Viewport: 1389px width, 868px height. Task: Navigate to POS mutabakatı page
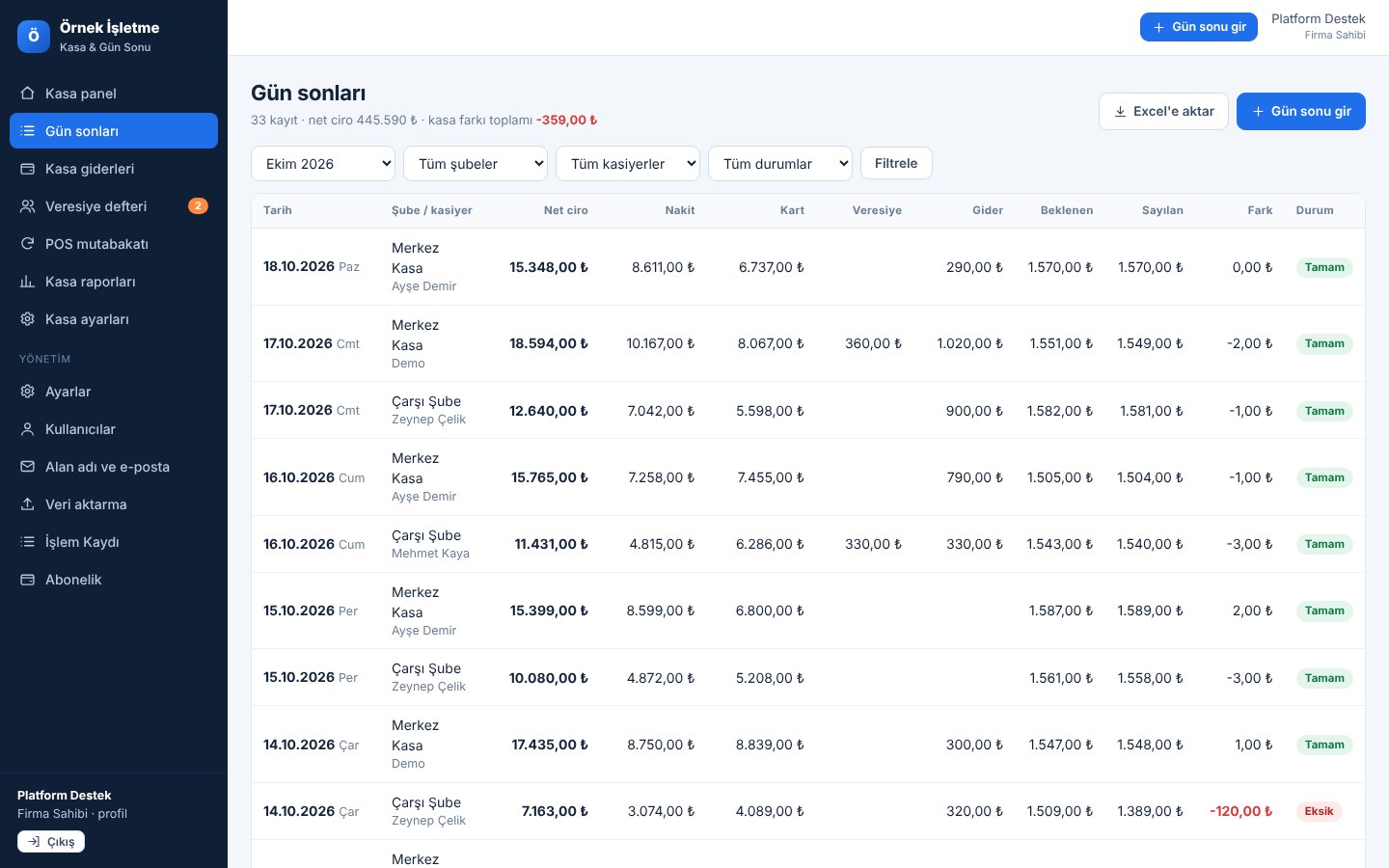pos(114,244)
